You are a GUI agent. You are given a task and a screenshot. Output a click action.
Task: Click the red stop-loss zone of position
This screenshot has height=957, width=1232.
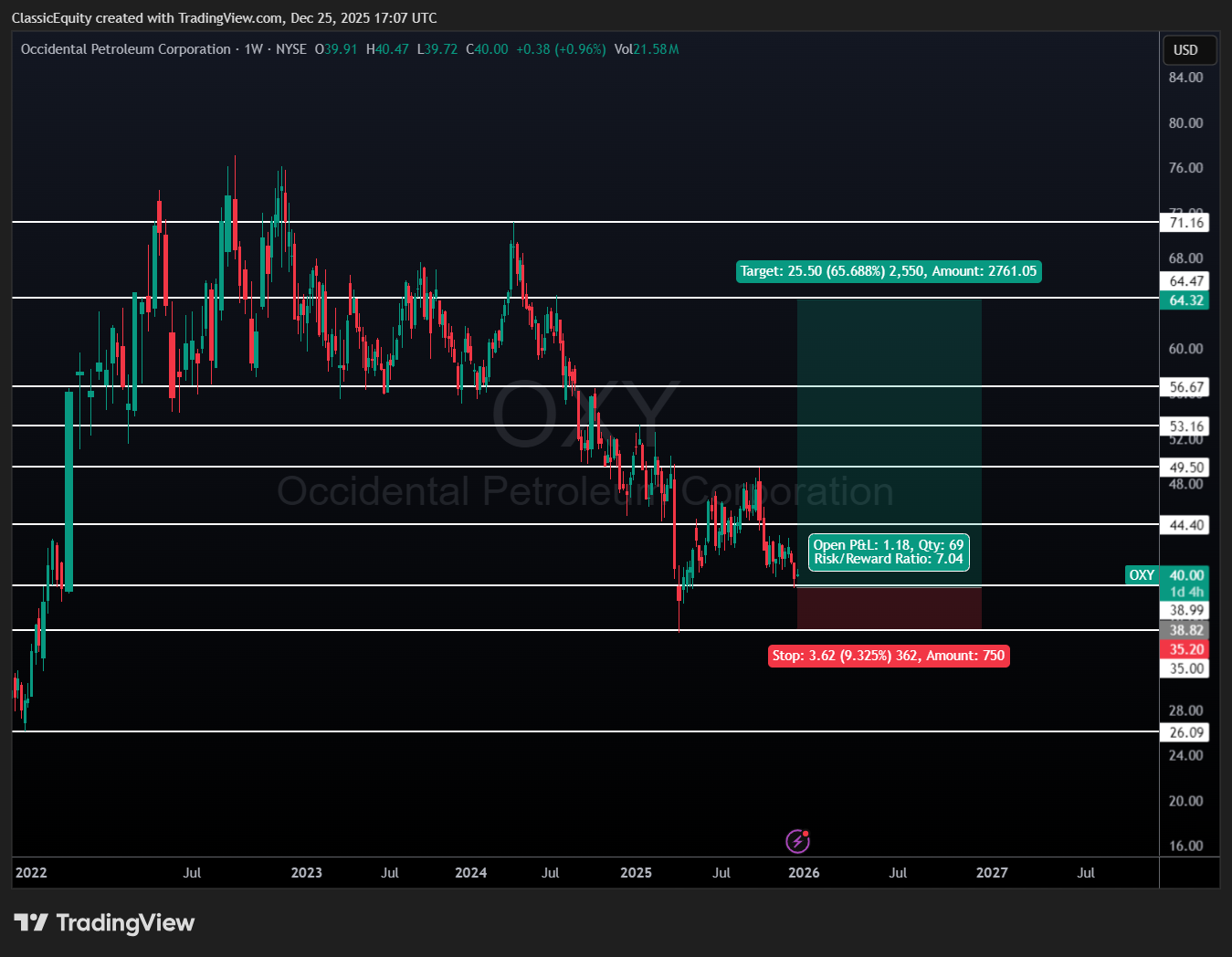tap(890, 608)
